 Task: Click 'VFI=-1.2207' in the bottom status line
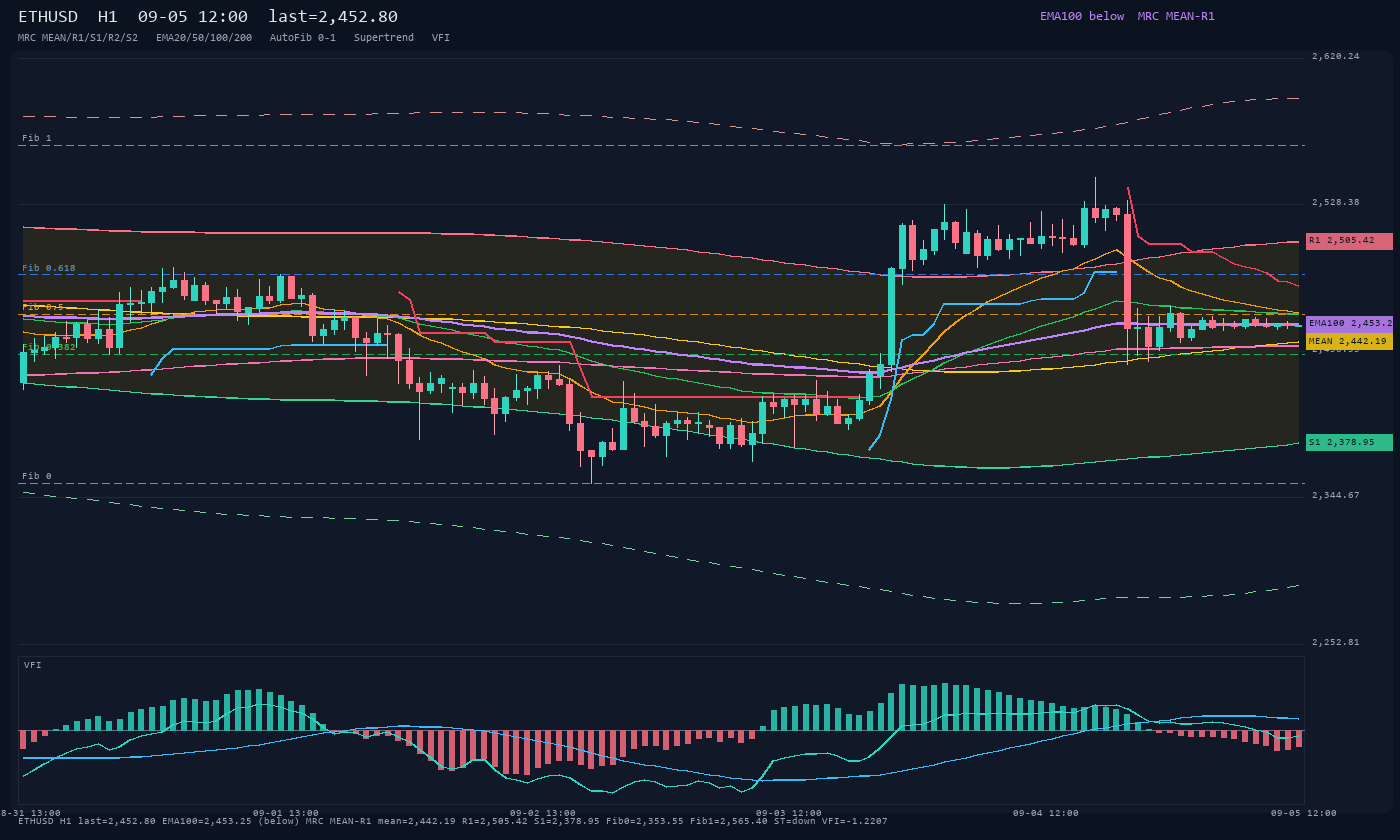[855, 821]
